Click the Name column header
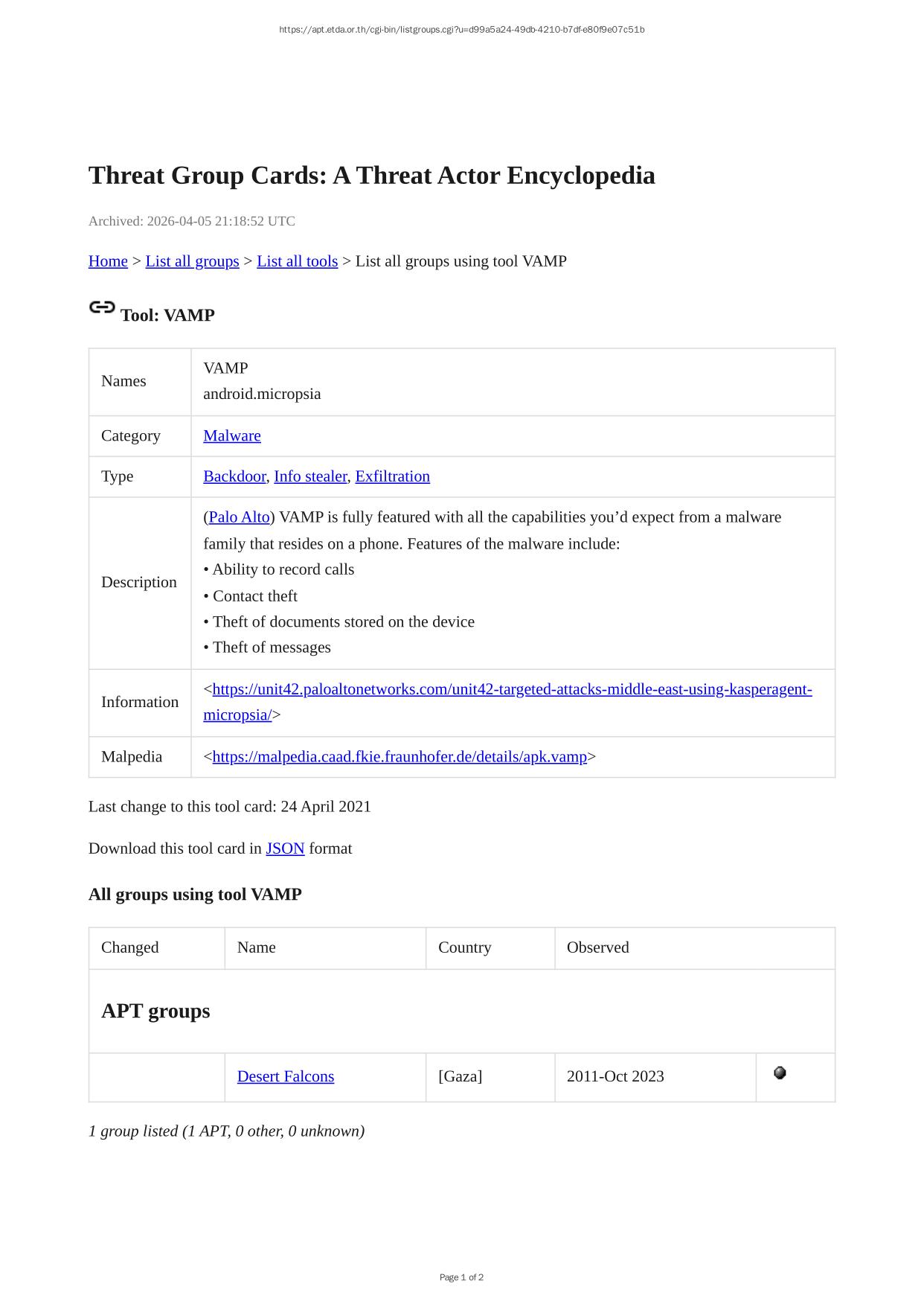The height and width of the screenshot is (1307, 924). [257, 948]
